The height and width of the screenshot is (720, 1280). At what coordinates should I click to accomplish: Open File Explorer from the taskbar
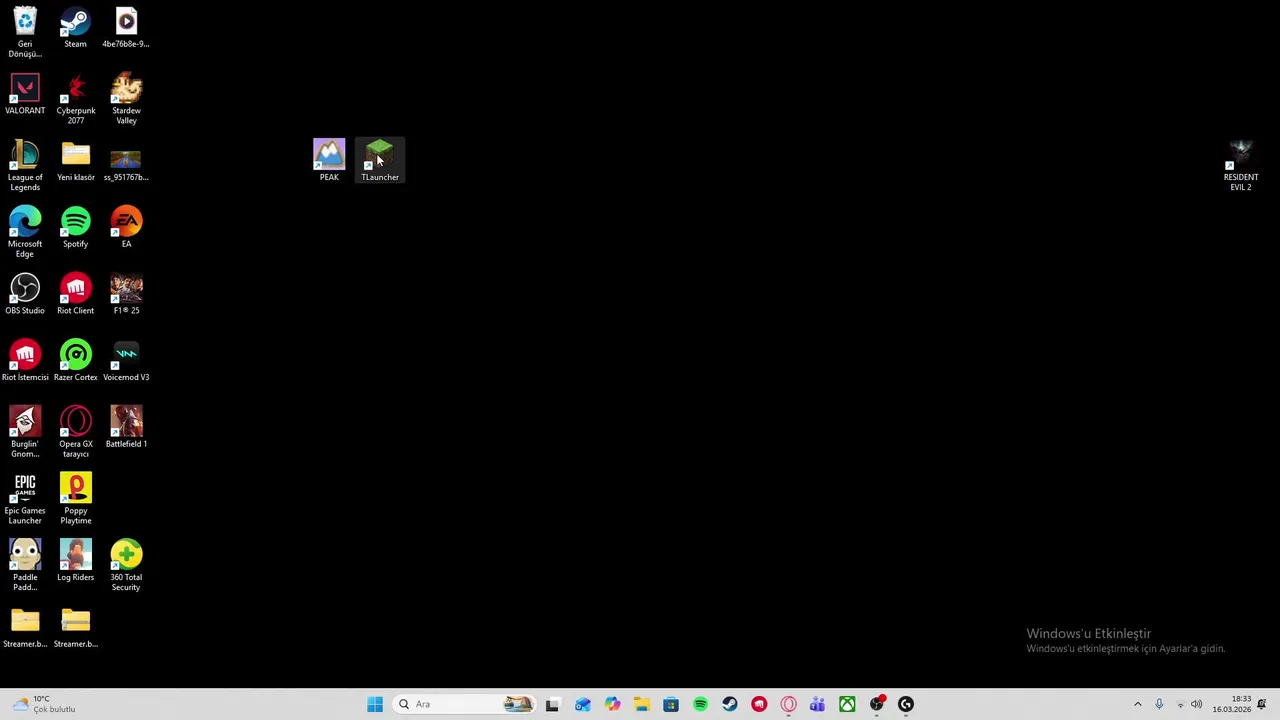click(641, 704)
